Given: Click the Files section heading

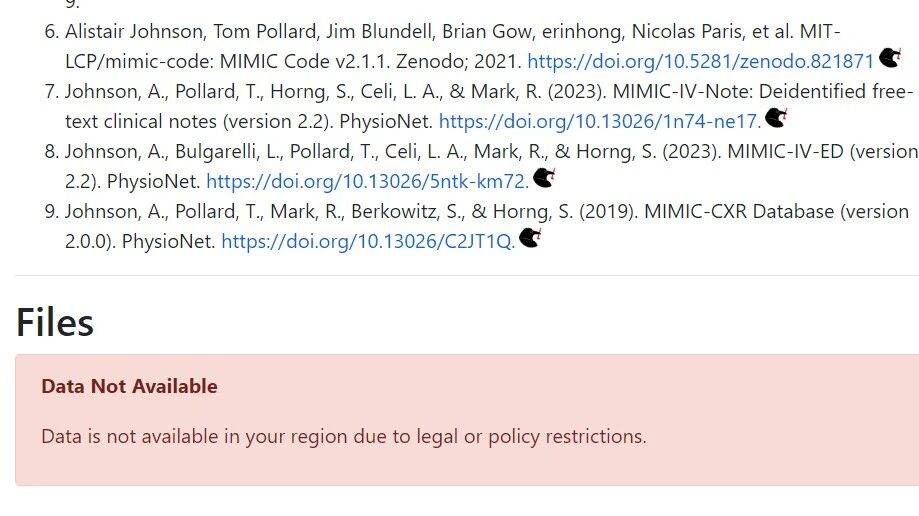Looking at the screenshot, I should (55, 322).
